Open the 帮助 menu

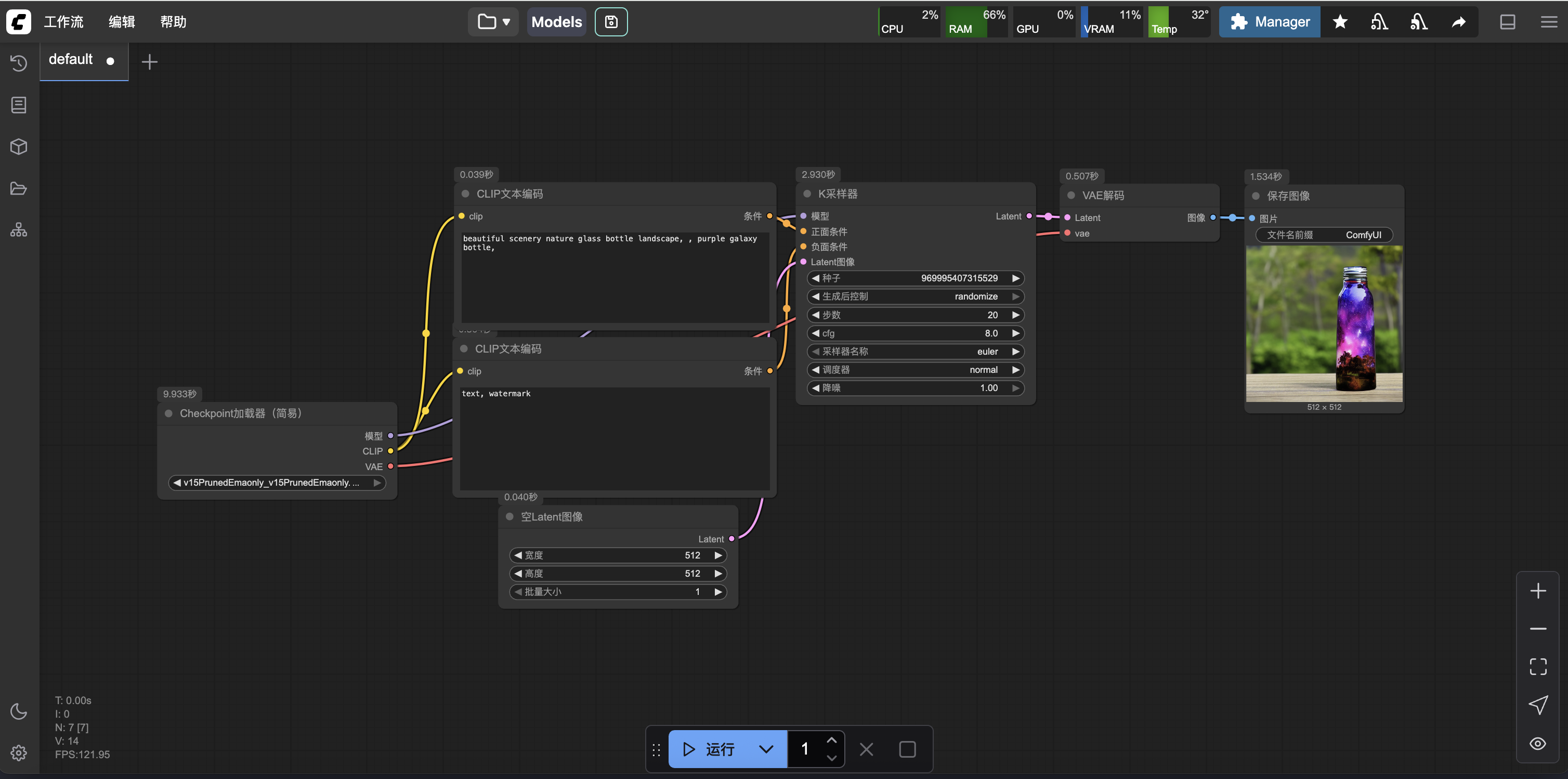click(x=173, y=22)
